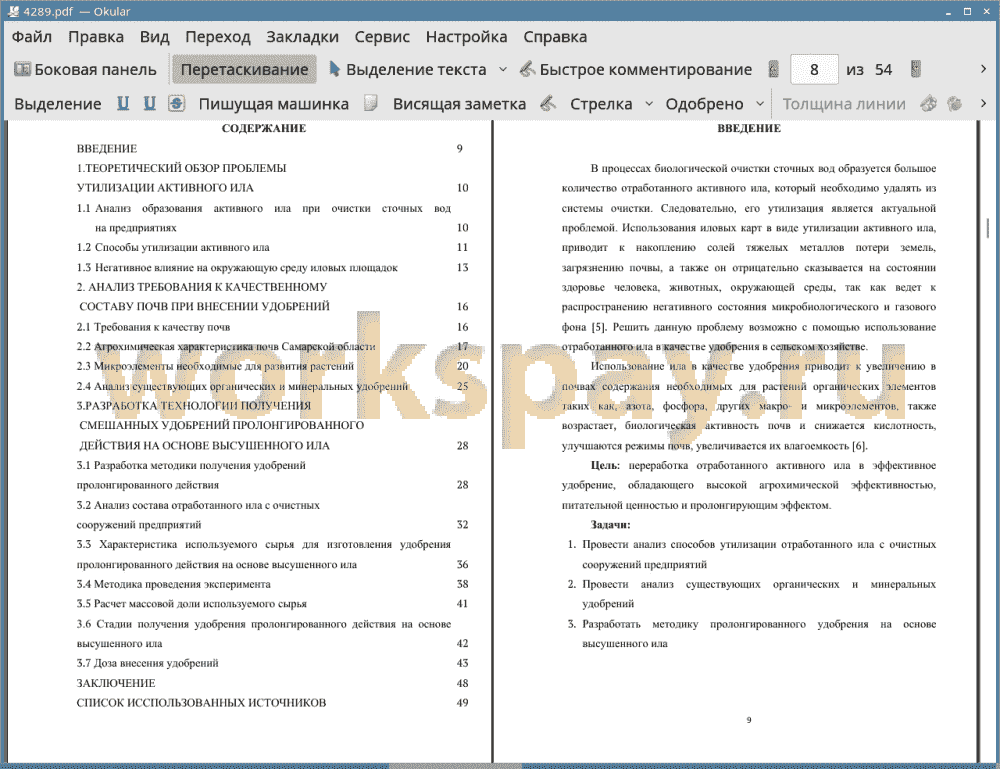Click contents entry 'ЗАКЛЮЧЕНИЕ'
Image resolution: width=1000 pixels, height=769 pixels.
pos(116,683)
